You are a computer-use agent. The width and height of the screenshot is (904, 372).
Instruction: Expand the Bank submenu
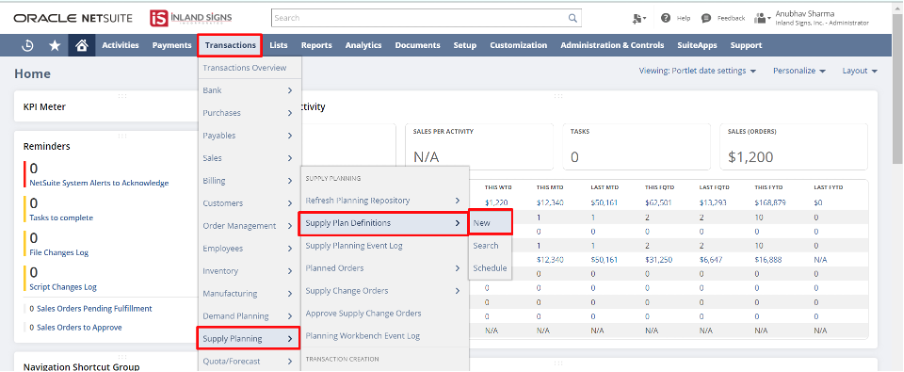(x=249, y=90)
